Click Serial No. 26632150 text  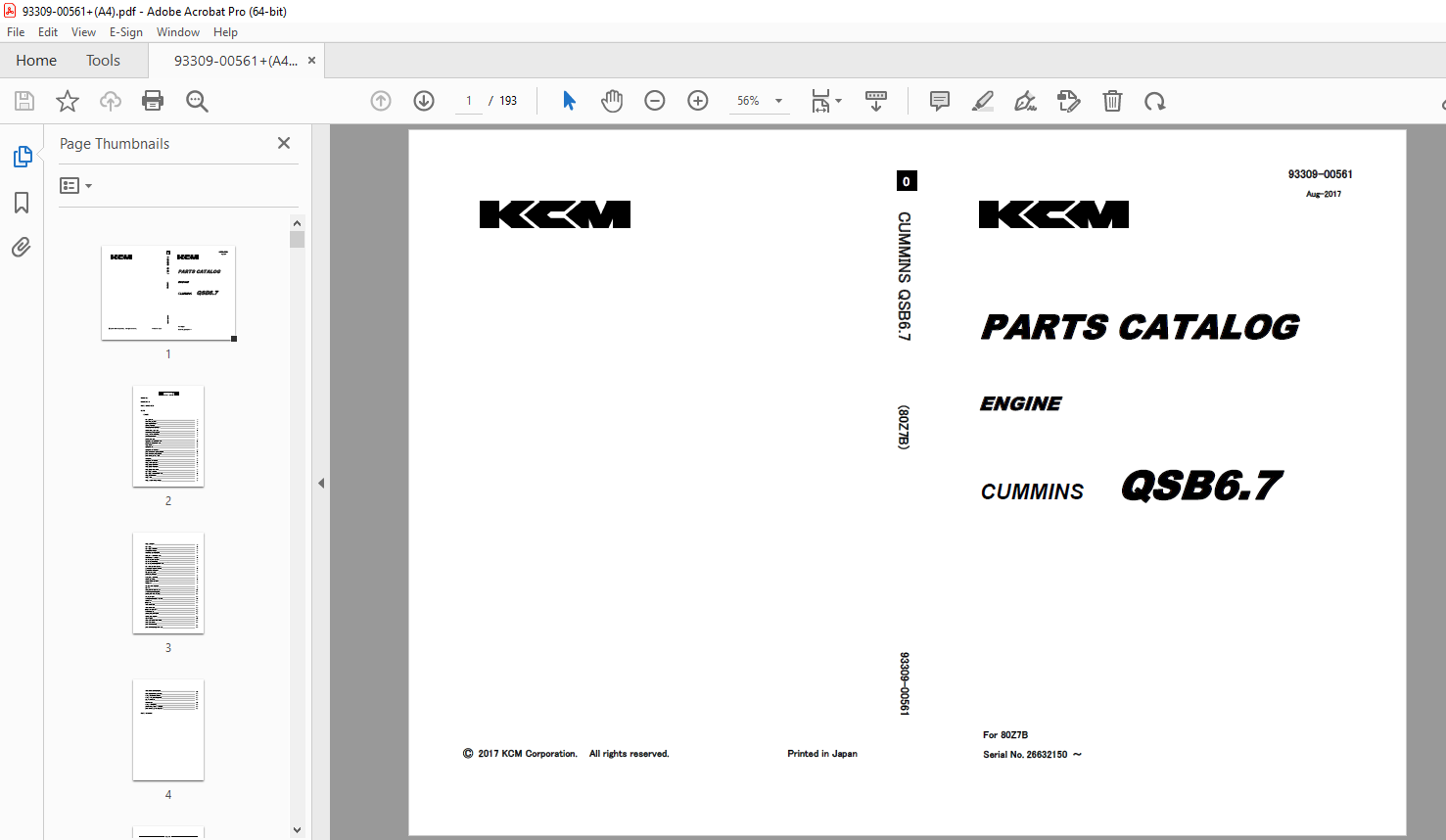point(1032,755)
